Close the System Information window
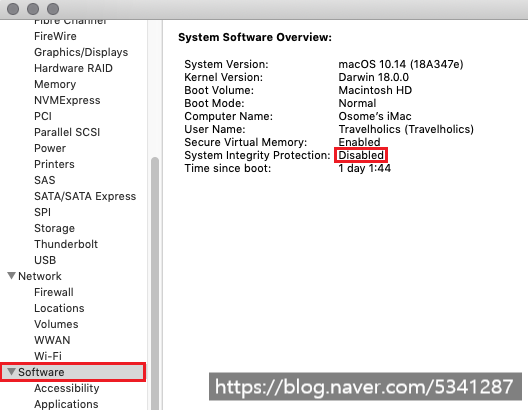528x410 pixels. pos(13,9)
